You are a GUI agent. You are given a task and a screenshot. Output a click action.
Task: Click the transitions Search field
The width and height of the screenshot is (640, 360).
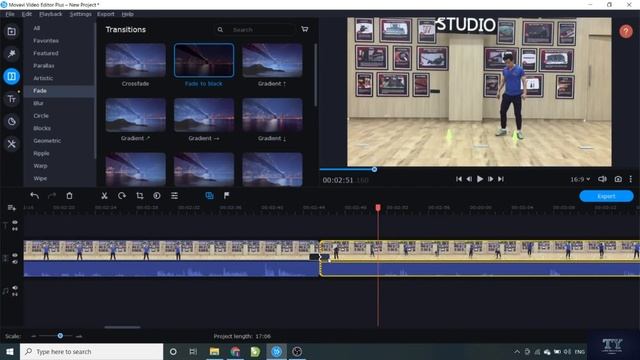tap(255, 30)
